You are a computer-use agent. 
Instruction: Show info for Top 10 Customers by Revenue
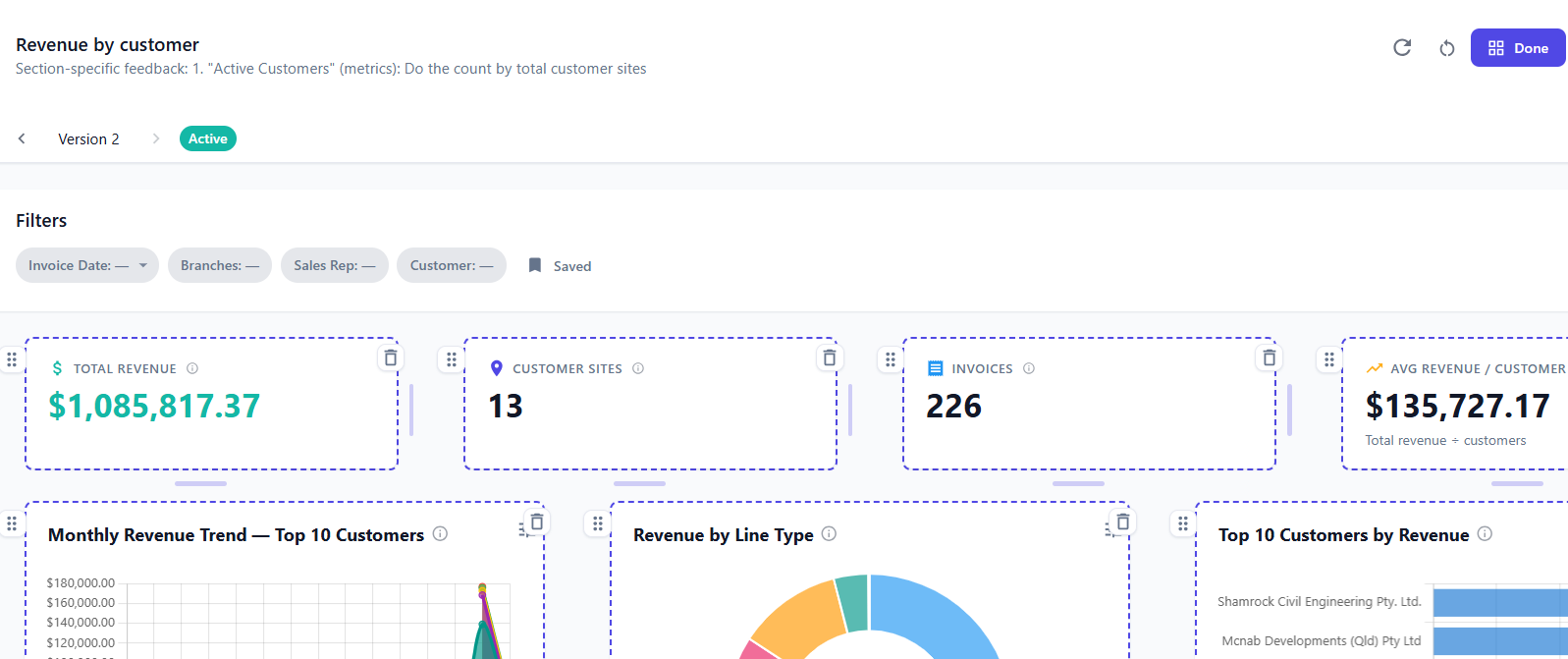click(x=1485, y=533)
